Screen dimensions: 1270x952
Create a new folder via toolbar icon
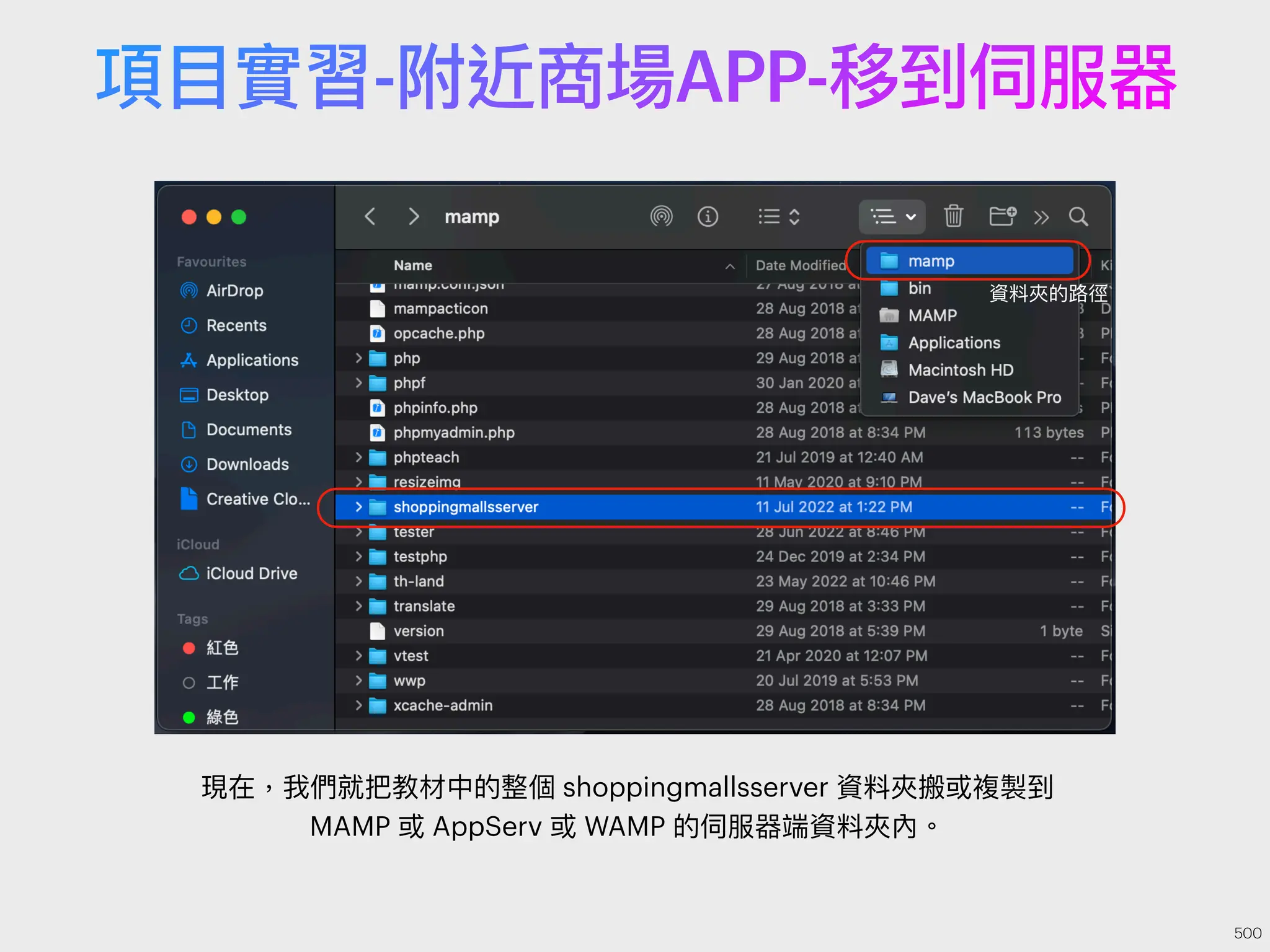click(x=1002, y=216)
